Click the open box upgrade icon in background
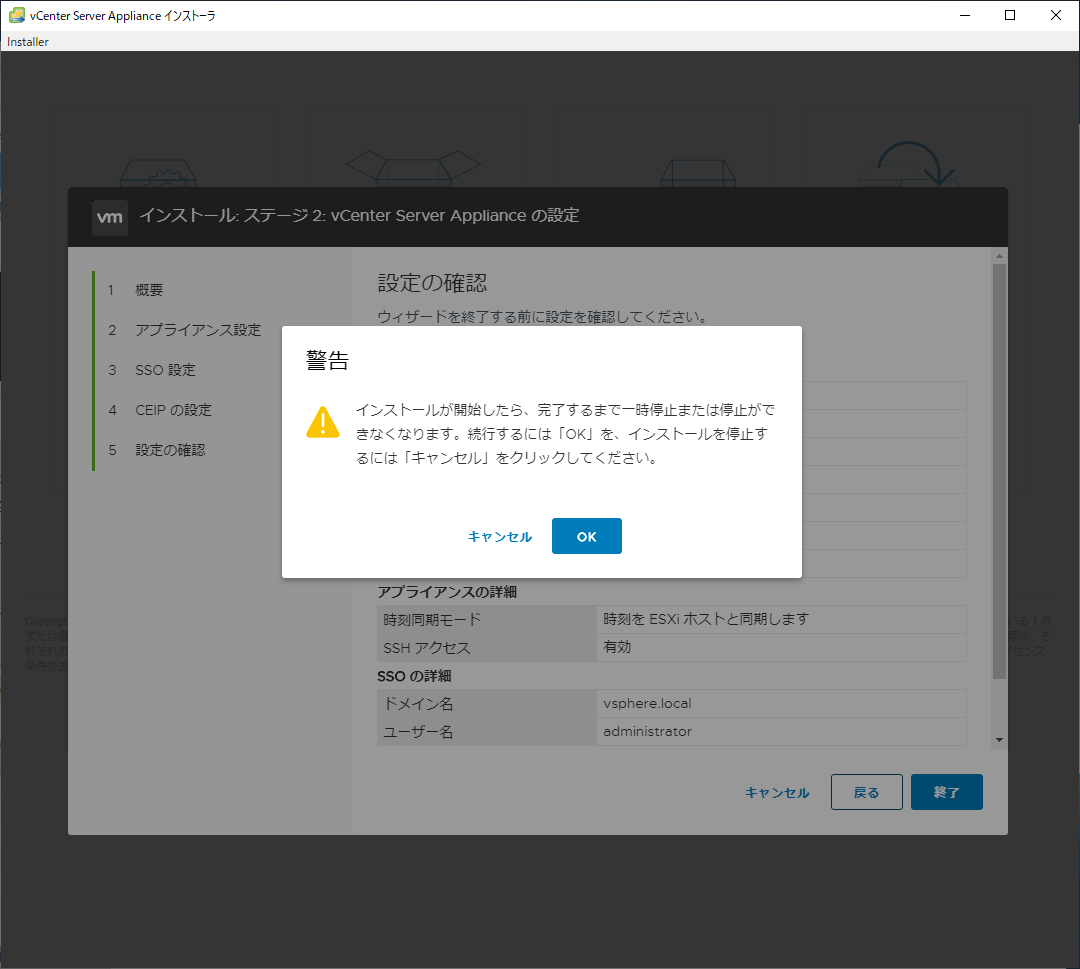The width and height of the screenshot is (1080, 969). 413,169
